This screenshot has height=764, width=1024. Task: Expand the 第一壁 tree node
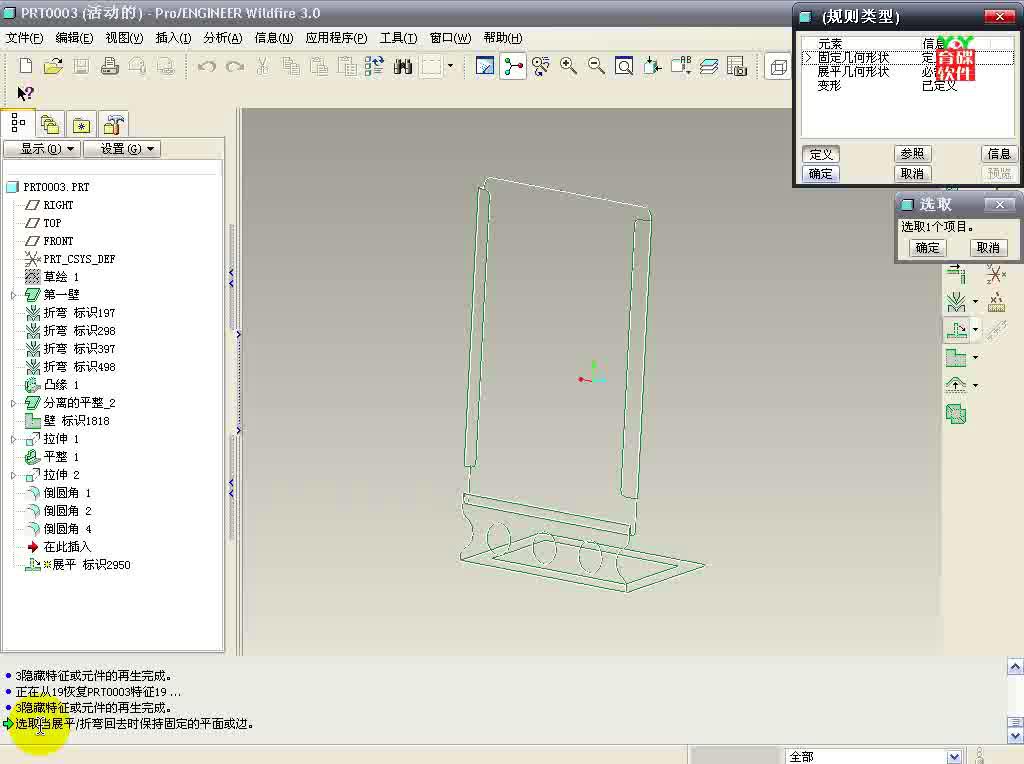pyautogui.click(x=13, y=295)
